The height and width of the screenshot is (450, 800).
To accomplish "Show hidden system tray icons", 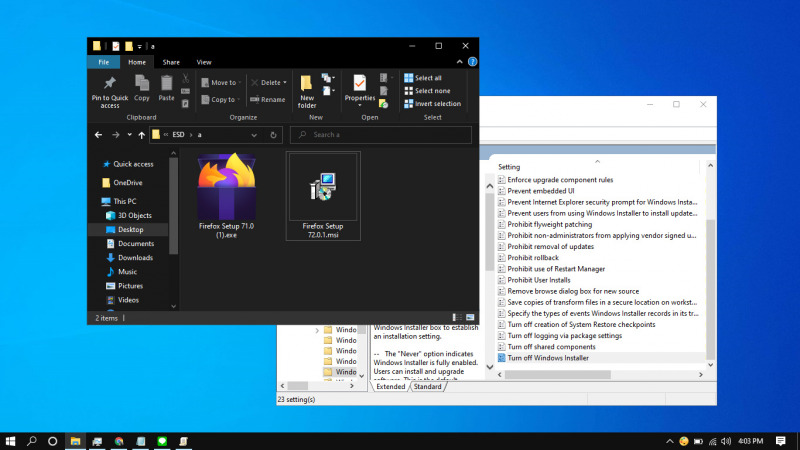I will (x=669, y=441).
